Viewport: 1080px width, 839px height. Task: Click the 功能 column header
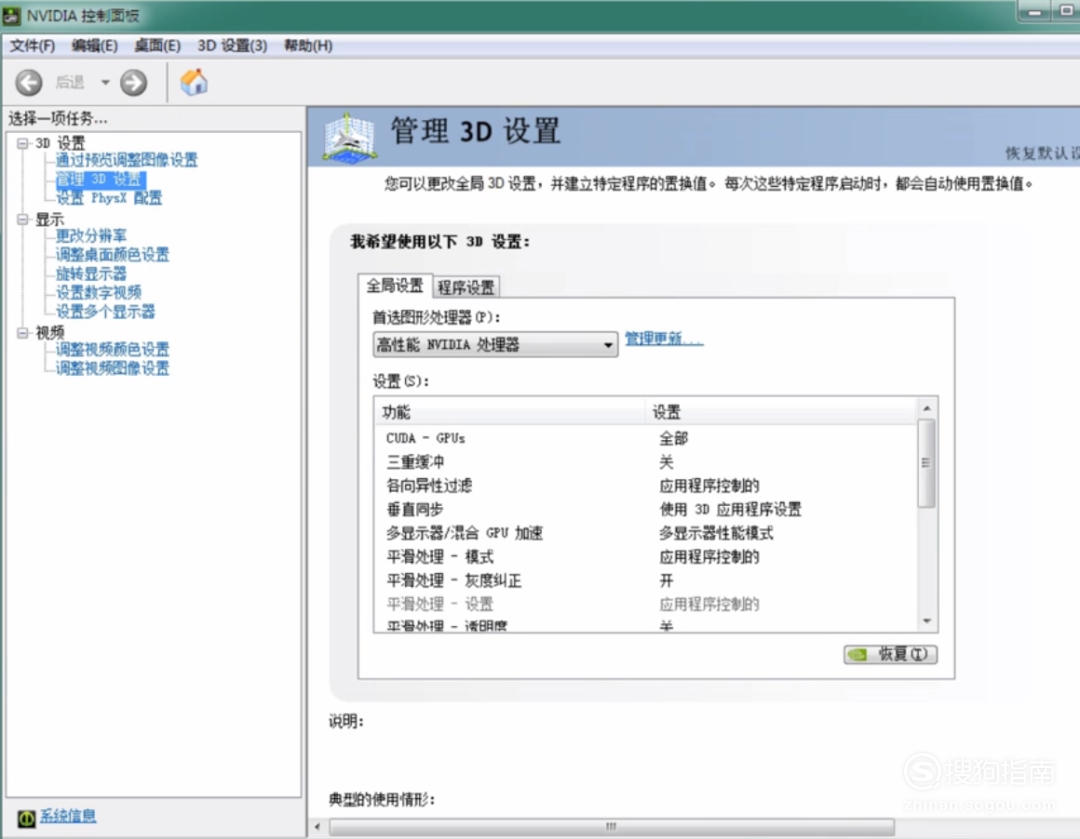pyautogui.click(x=510, y=412)
